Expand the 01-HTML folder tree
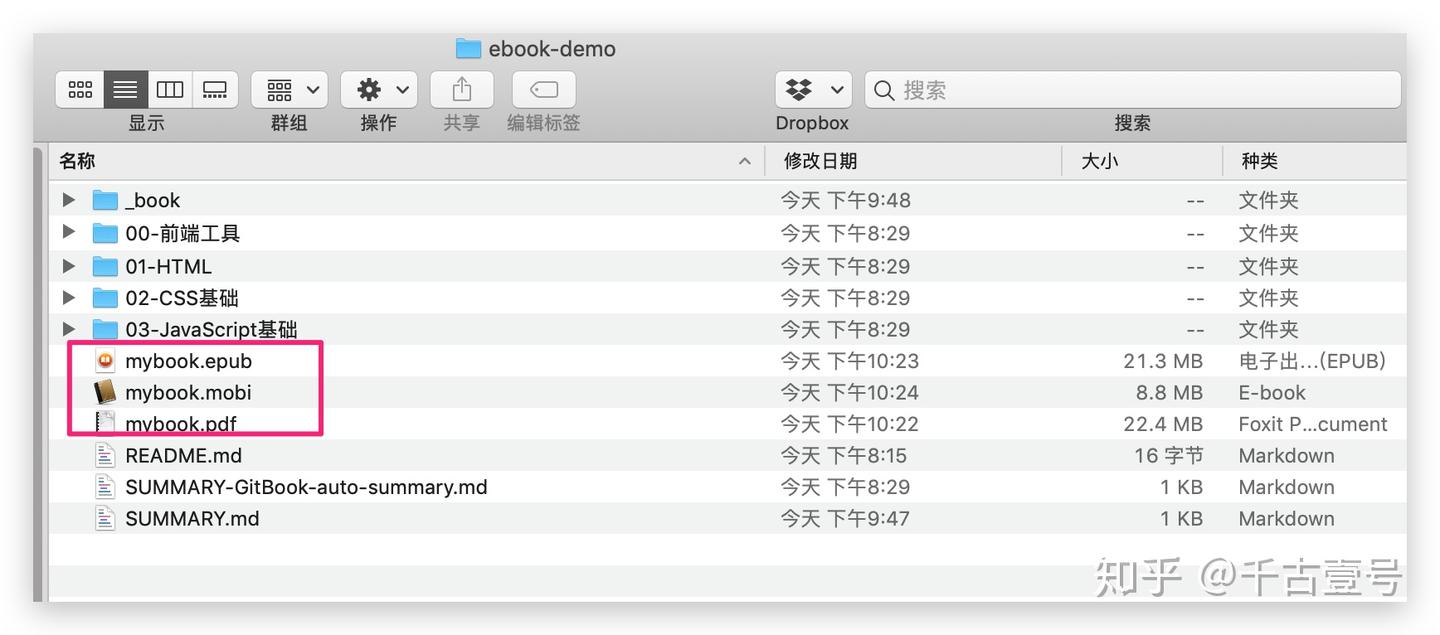This screenshot has width=1440, height=635. (x=67, y=266)
